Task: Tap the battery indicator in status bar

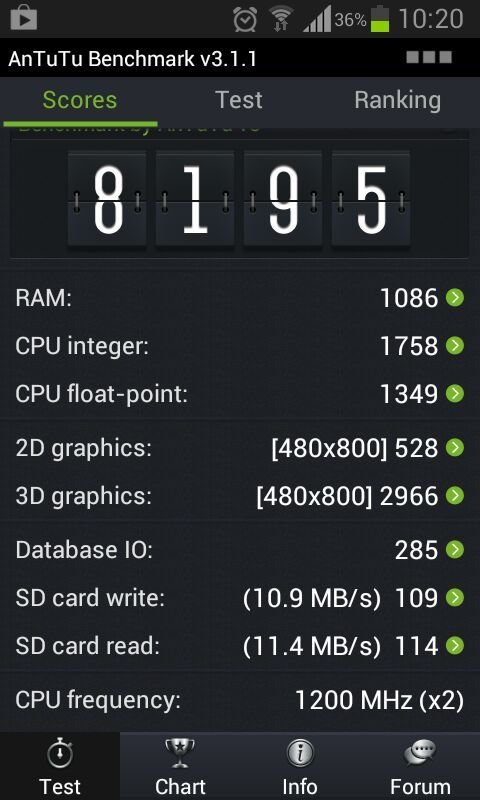Action: click(x=380, y=19)
